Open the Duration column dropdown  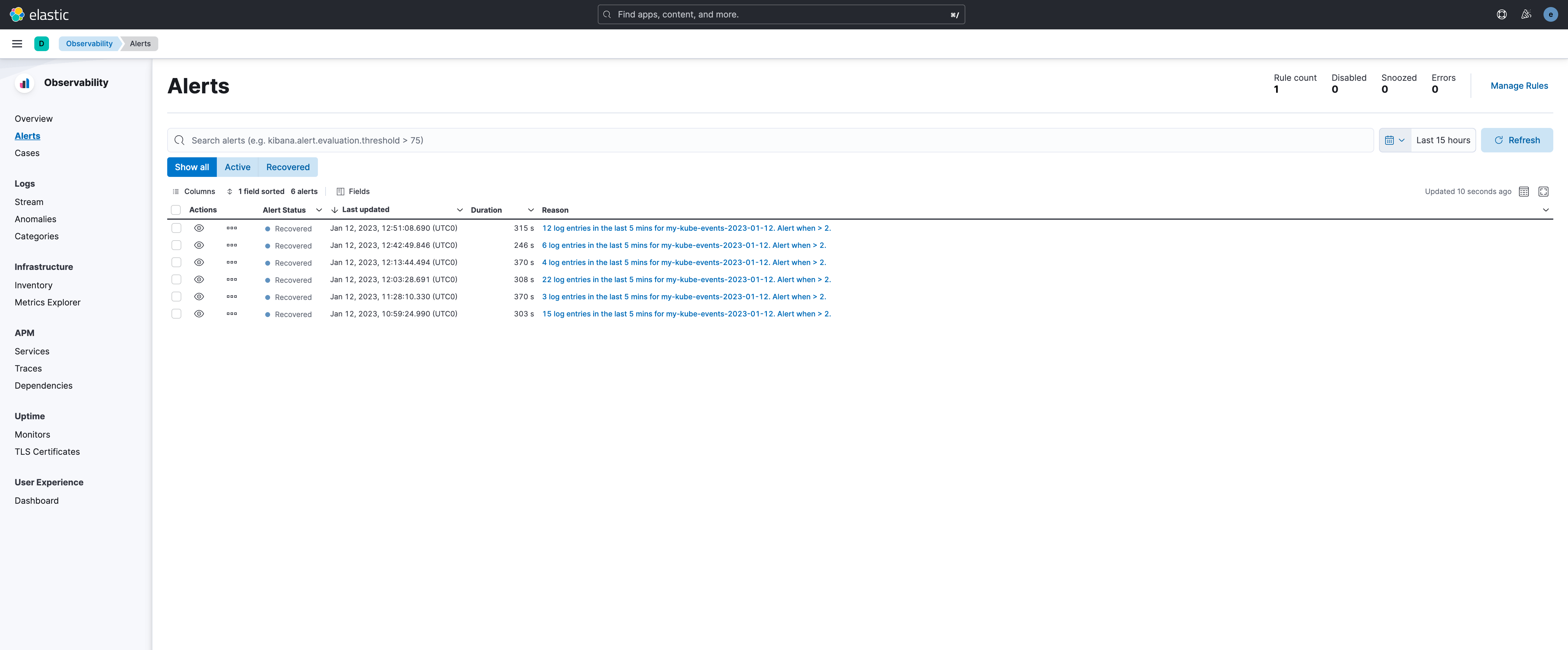[x=530, y=210]
